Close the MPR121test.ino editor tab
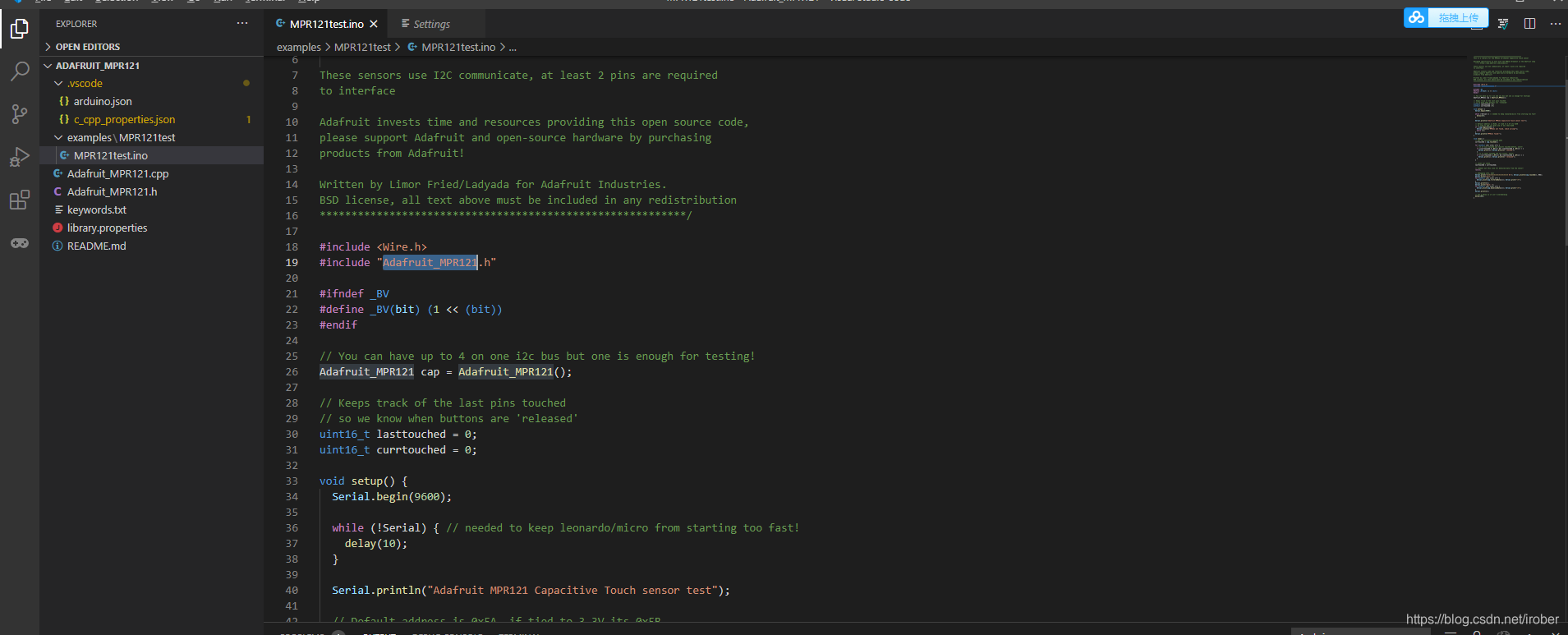1568x635 pixels. 375,24
